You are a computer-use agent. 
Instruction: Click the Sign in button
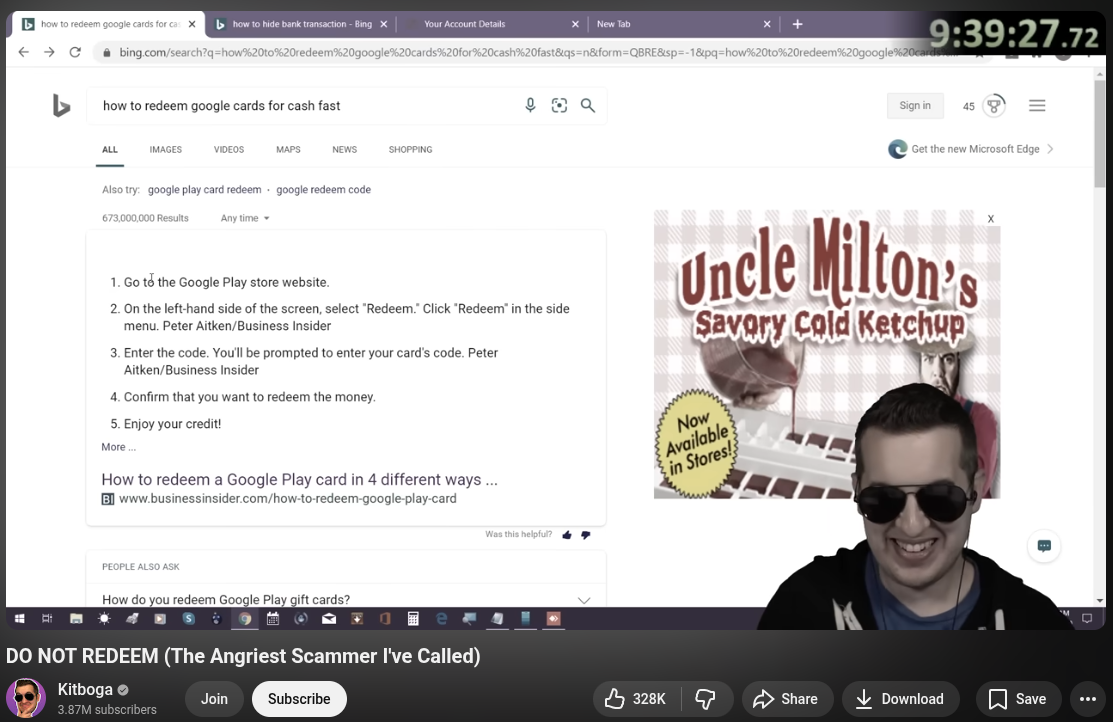[x=915, y=106]
